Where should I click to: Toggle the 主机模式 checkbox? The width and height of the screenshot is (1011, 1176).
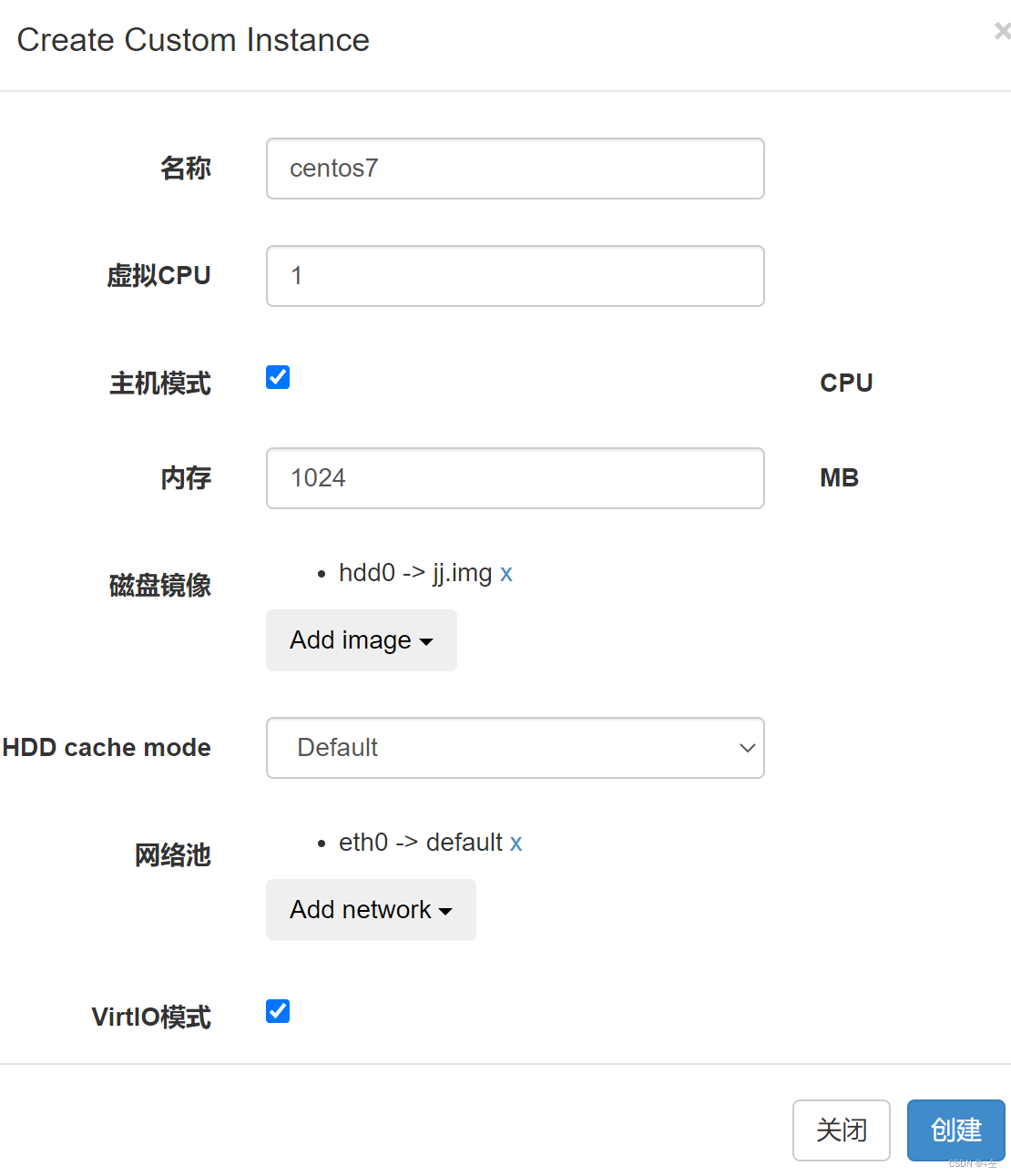tap(278, 377)
